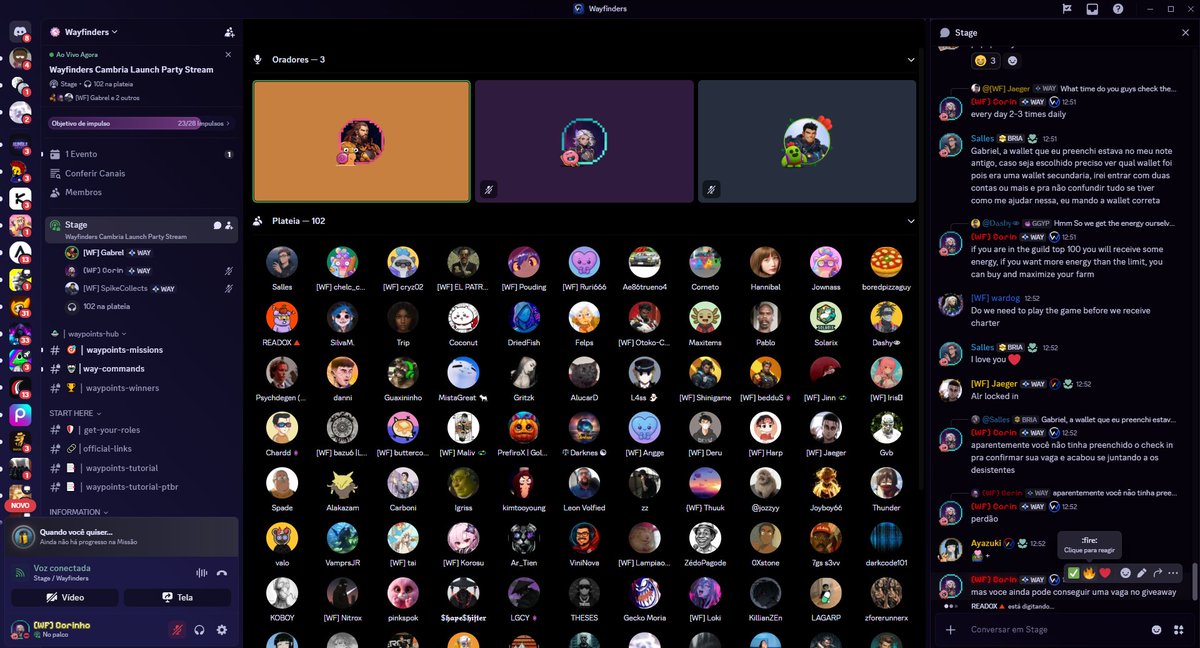This screenshot has height=648, width=1200.
Task: Open emoji picker in chat input
Action: [1157, 630]
